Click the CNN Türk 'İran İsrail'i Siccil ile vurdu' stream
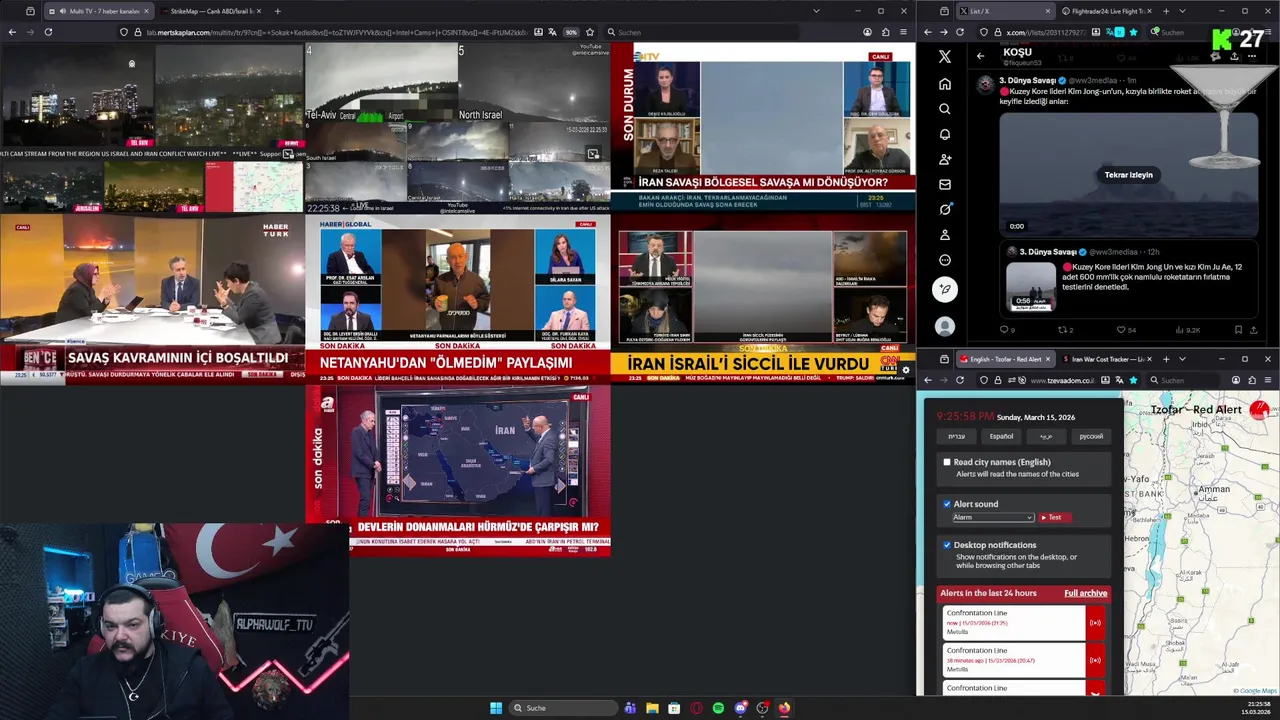This screenshot has width=1280, height=720. point(763,298)
